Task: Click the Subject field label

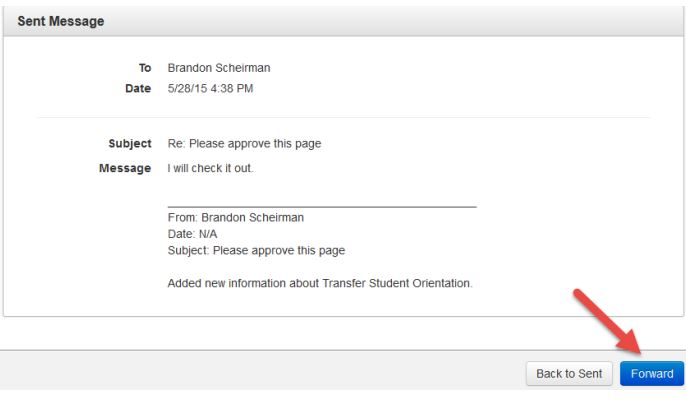Action: pos(129,143)
